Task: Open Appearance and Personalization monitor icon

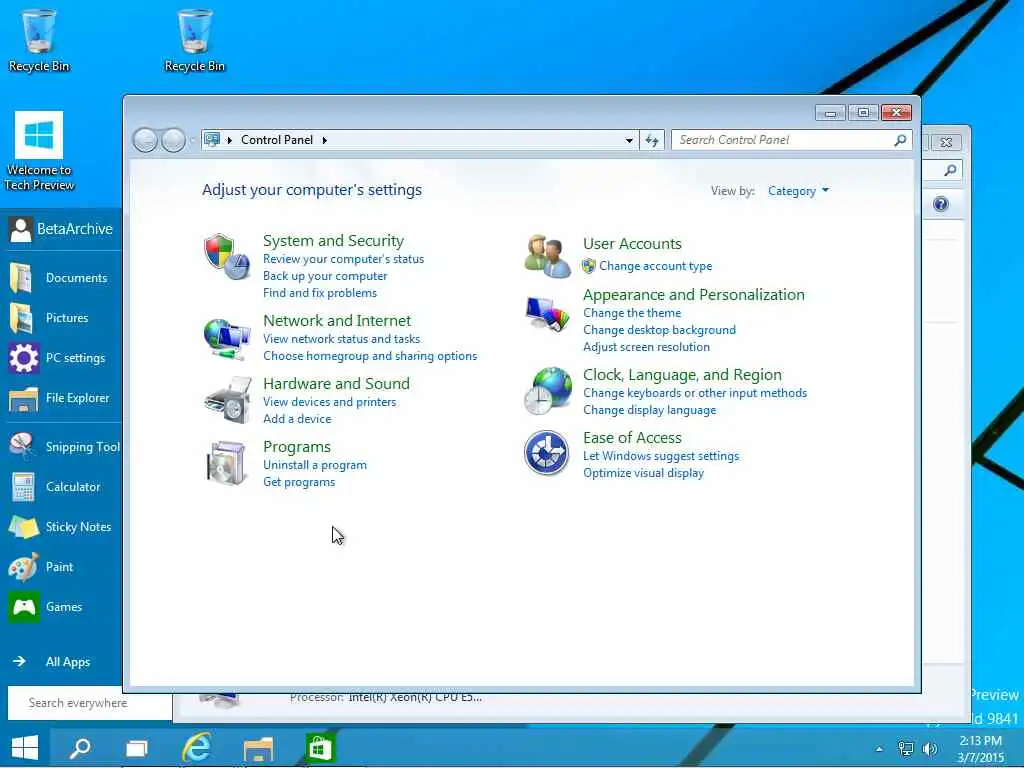Action: click(547, 314)
